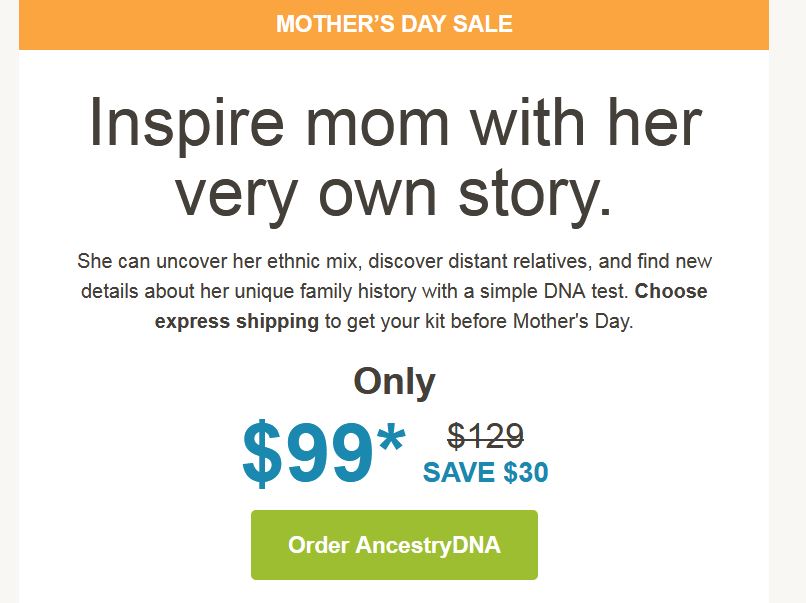Click 'Mother's Day.' at the paragraph end
The image size is (806, 603).
[573, 321]
